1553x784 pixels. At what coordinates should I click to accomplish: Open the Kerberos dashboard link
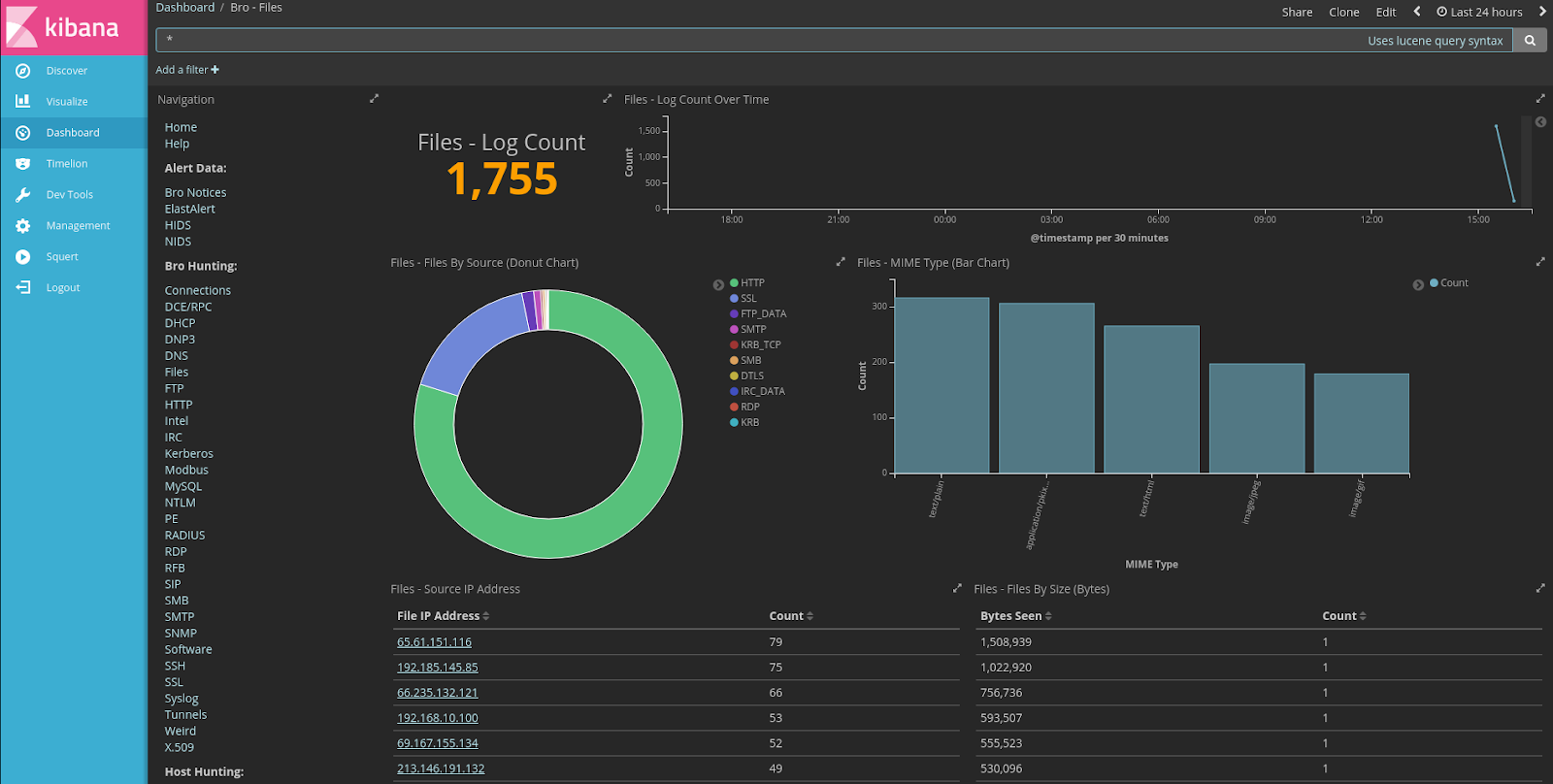click(x=189, y=454)
